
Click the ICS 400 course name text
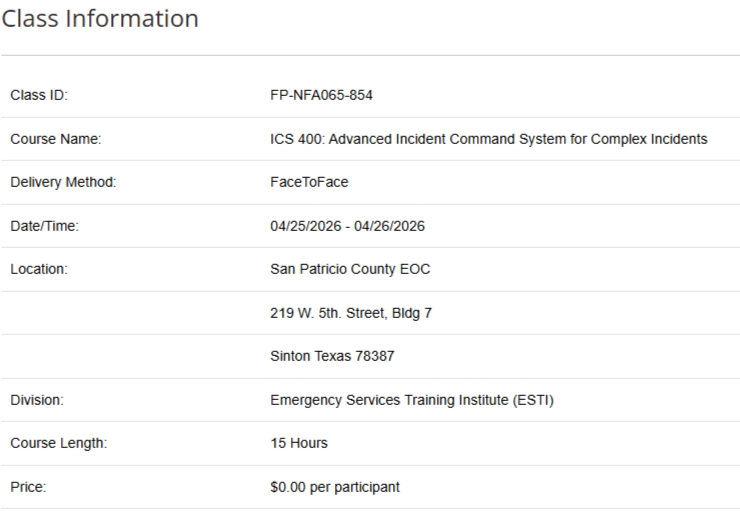tap(488, 139)
